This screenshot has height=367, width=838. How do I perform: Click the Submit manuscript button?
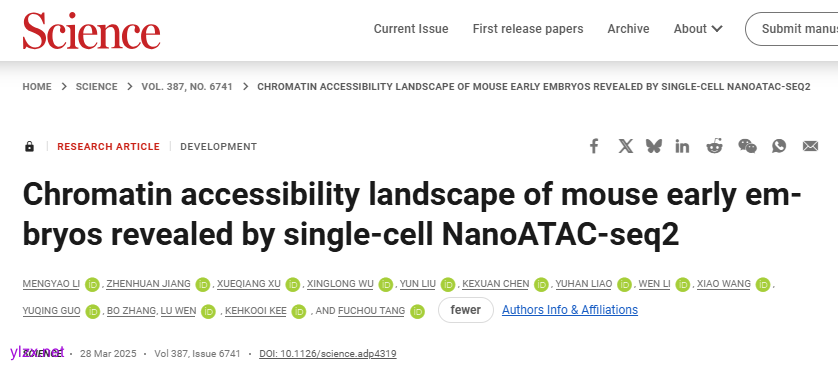click(792, 29)
